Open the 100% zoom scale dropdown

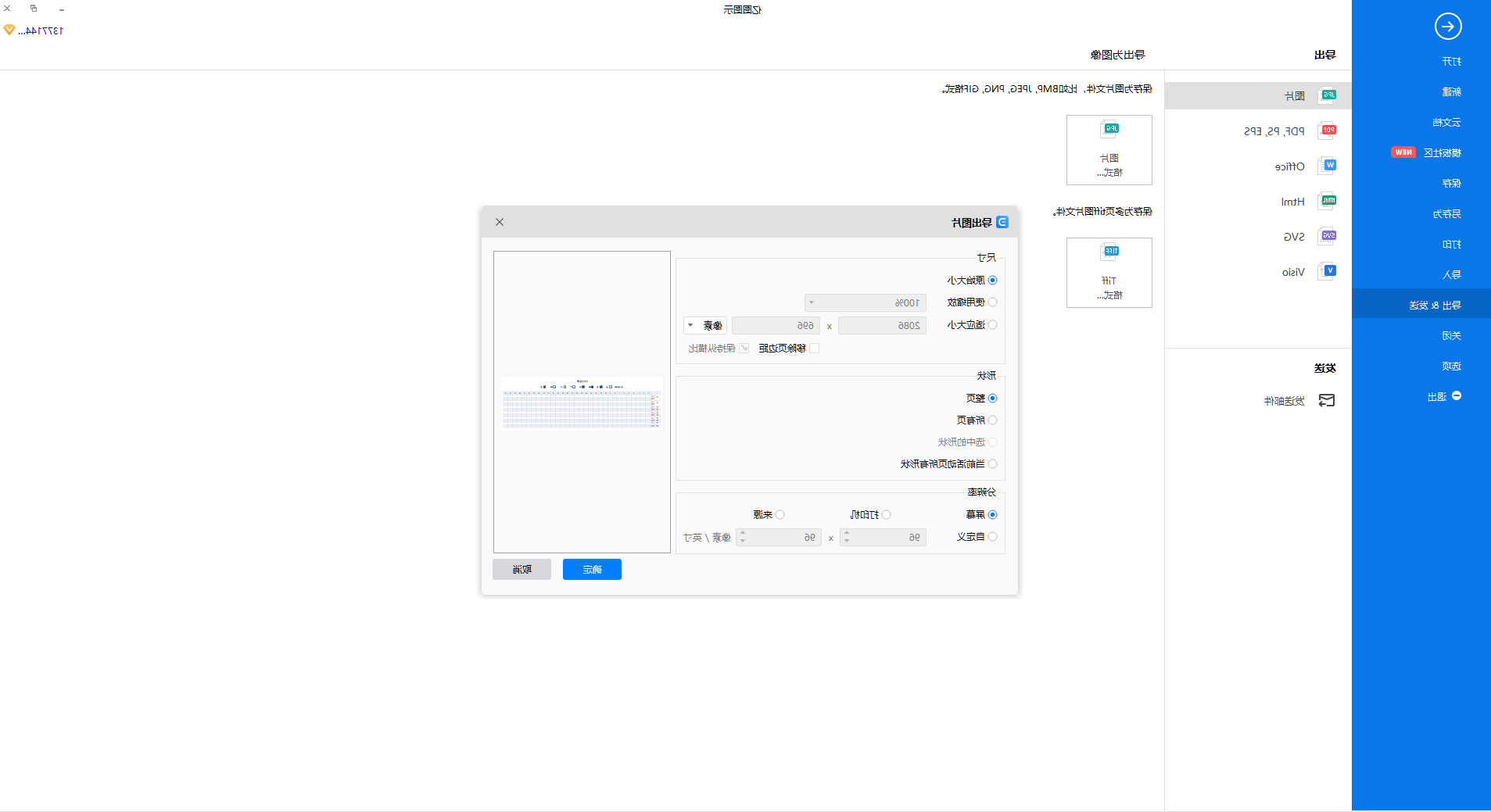[x=866, y=302]
